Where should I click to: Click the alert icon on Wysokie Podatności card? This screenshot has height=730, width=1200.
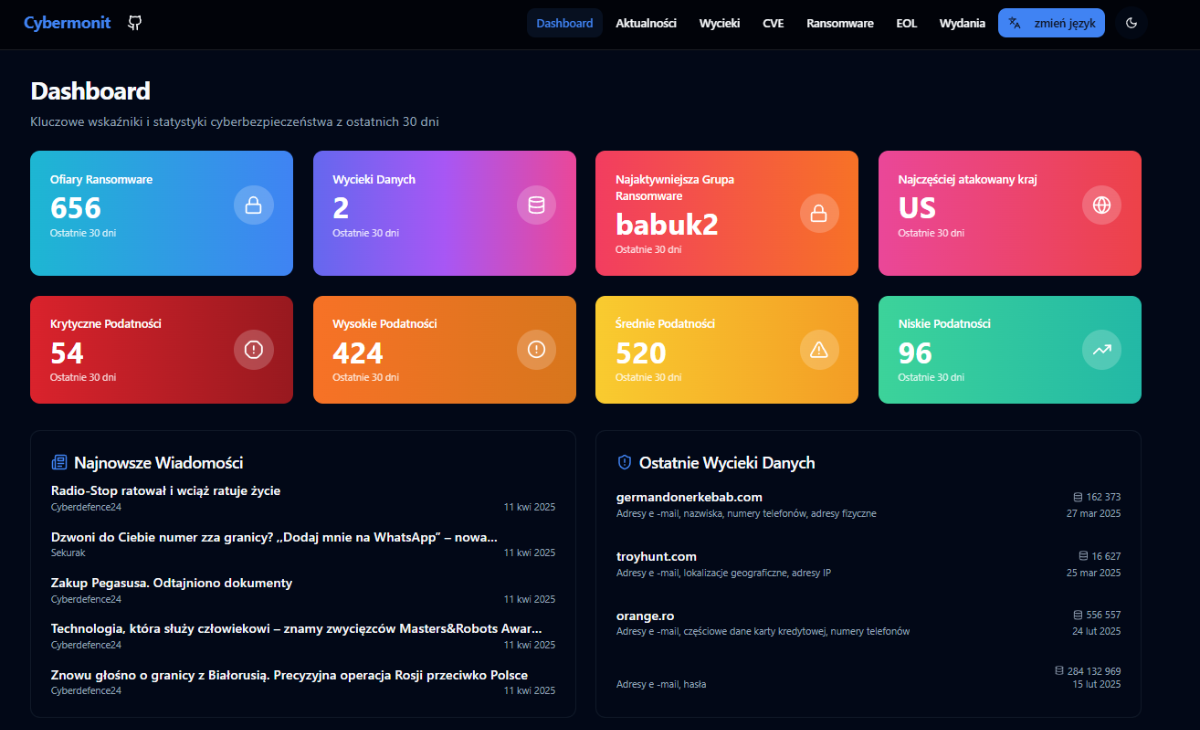point(536,349)
